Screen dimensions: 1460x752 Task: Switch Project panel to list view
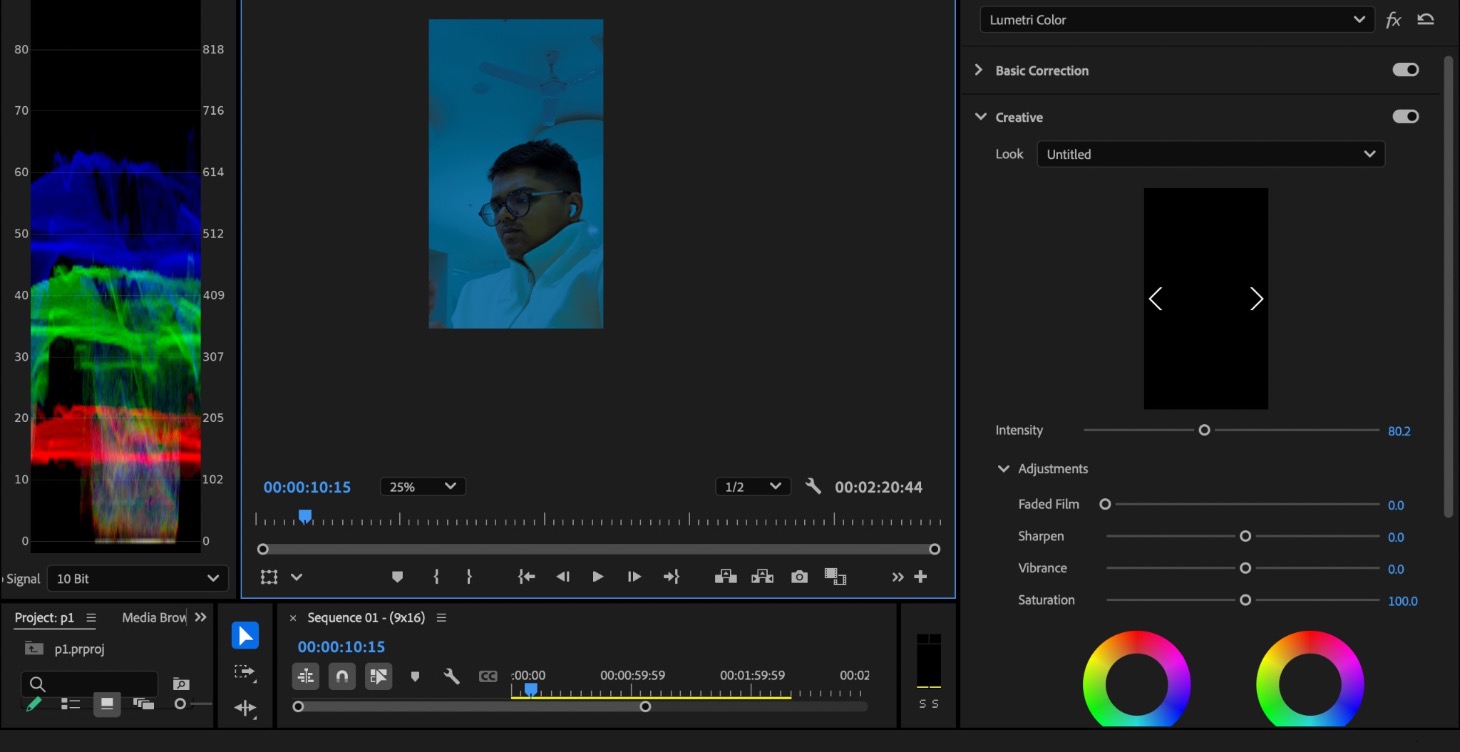(70, 704)
